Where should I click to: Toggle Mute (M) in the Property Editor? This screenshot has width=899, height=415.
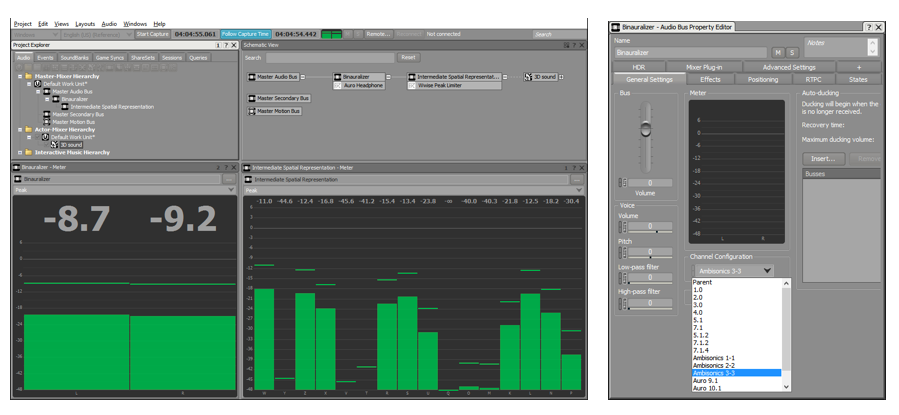pyautogui.click(x=778, y=52)
